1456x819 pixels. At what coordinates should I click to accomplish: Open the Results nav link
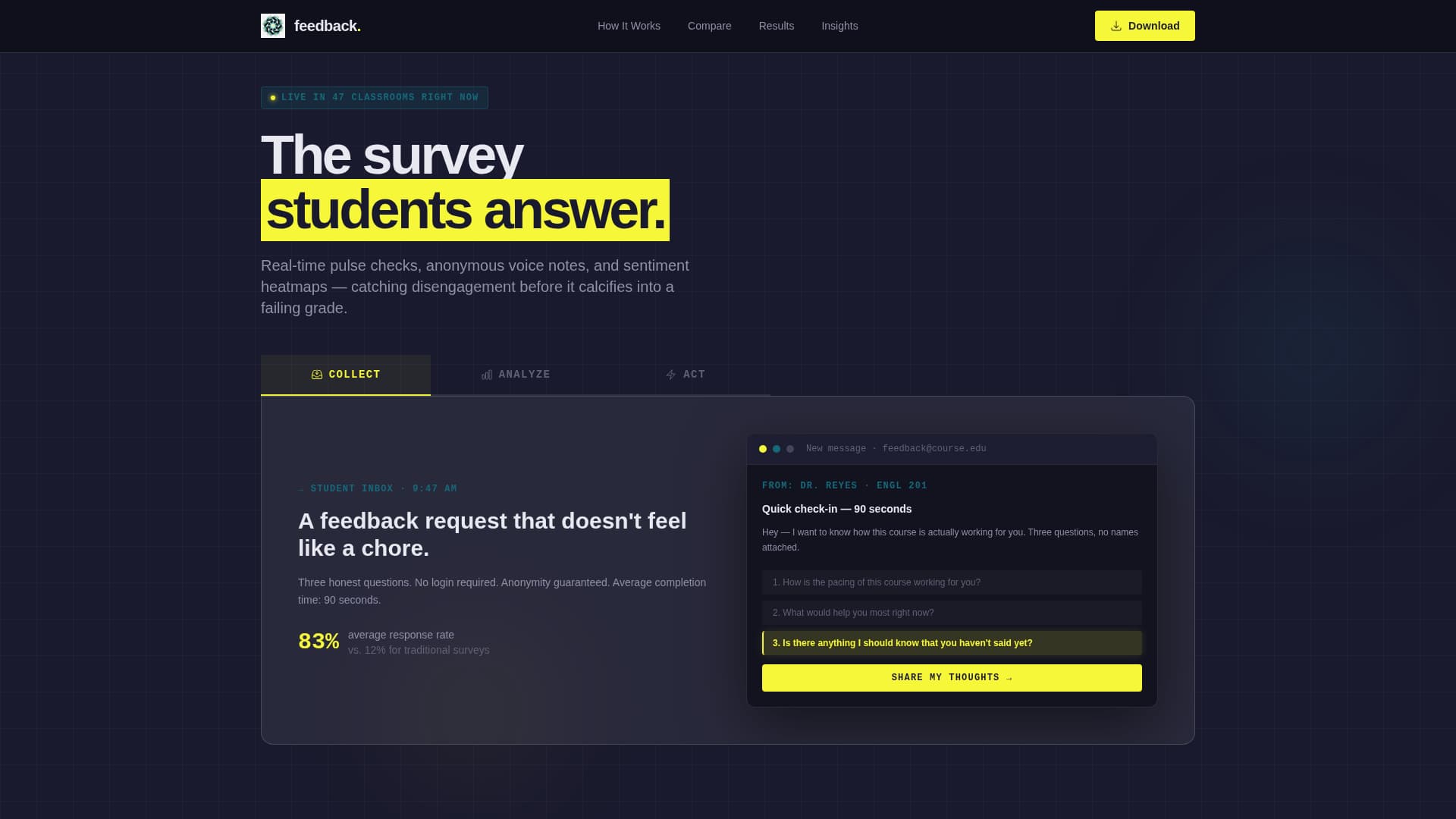(x=776, y=26)
